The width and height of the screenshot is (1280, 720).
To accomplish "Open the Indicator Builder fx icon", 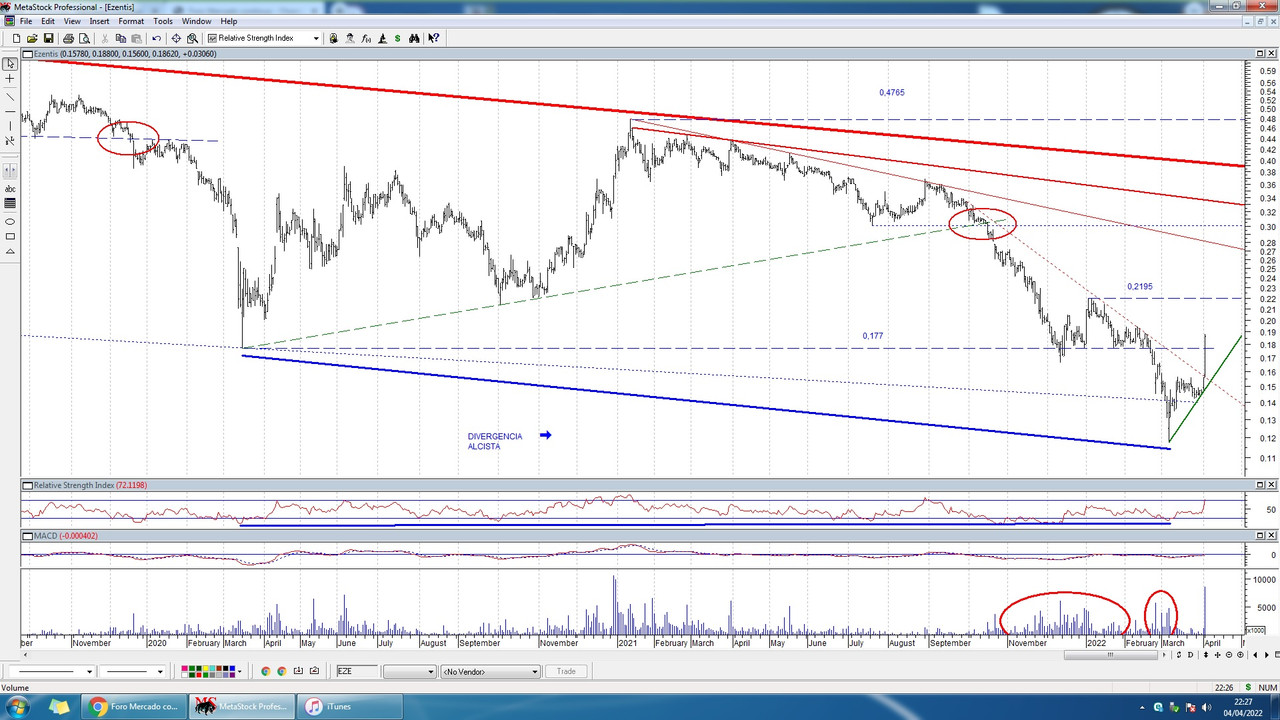I will pyautogui.click(x=366, y=38).
